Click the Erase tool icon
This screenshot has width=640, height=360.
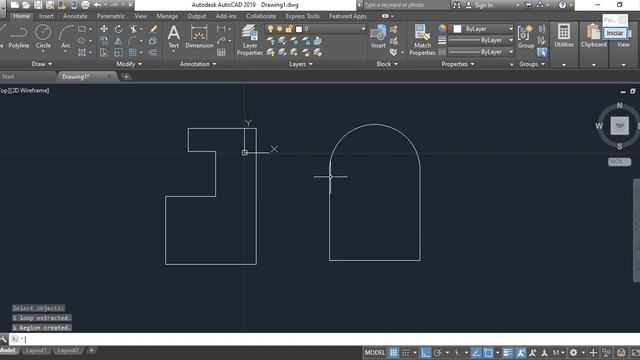pyautogui.click(x=153, y=29)
